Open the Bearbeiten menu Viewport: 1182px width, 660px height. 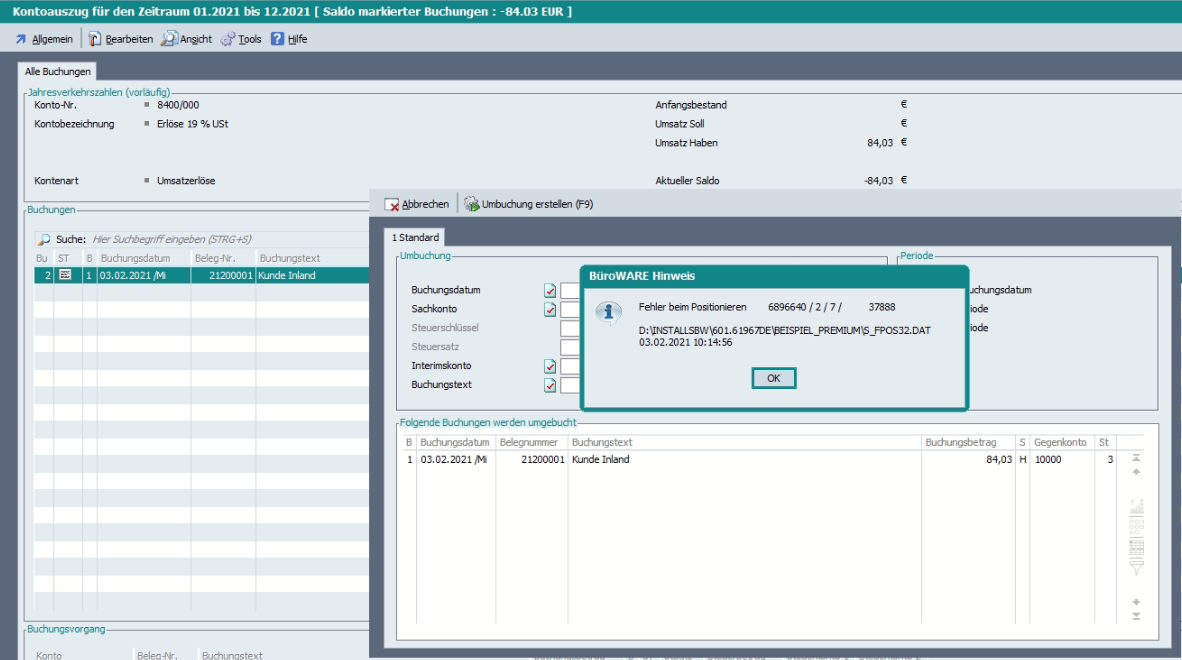click(121, 39)
